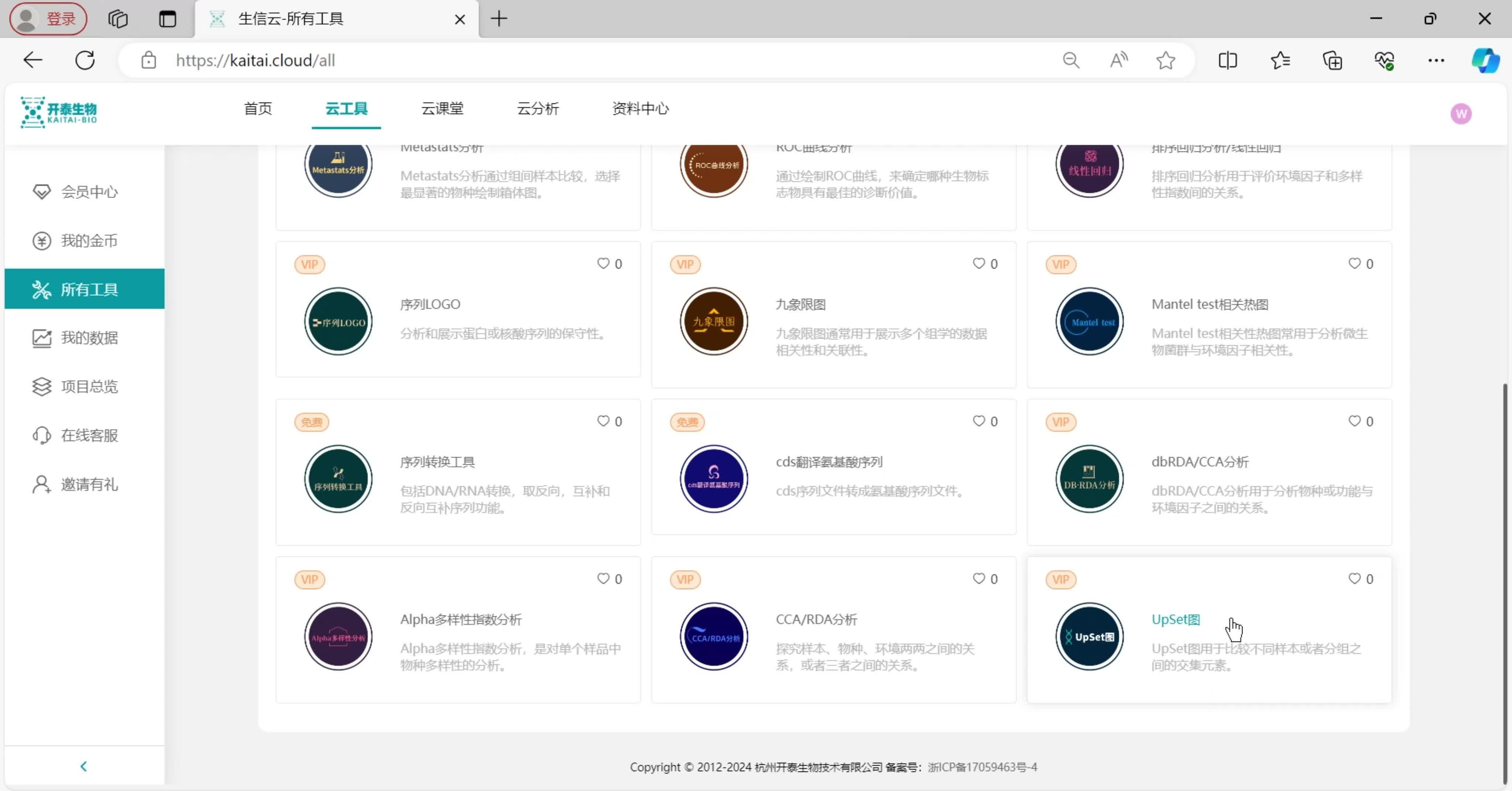Click the dbRDA/CCA分析 tool icon

(x=1089, y=479)
